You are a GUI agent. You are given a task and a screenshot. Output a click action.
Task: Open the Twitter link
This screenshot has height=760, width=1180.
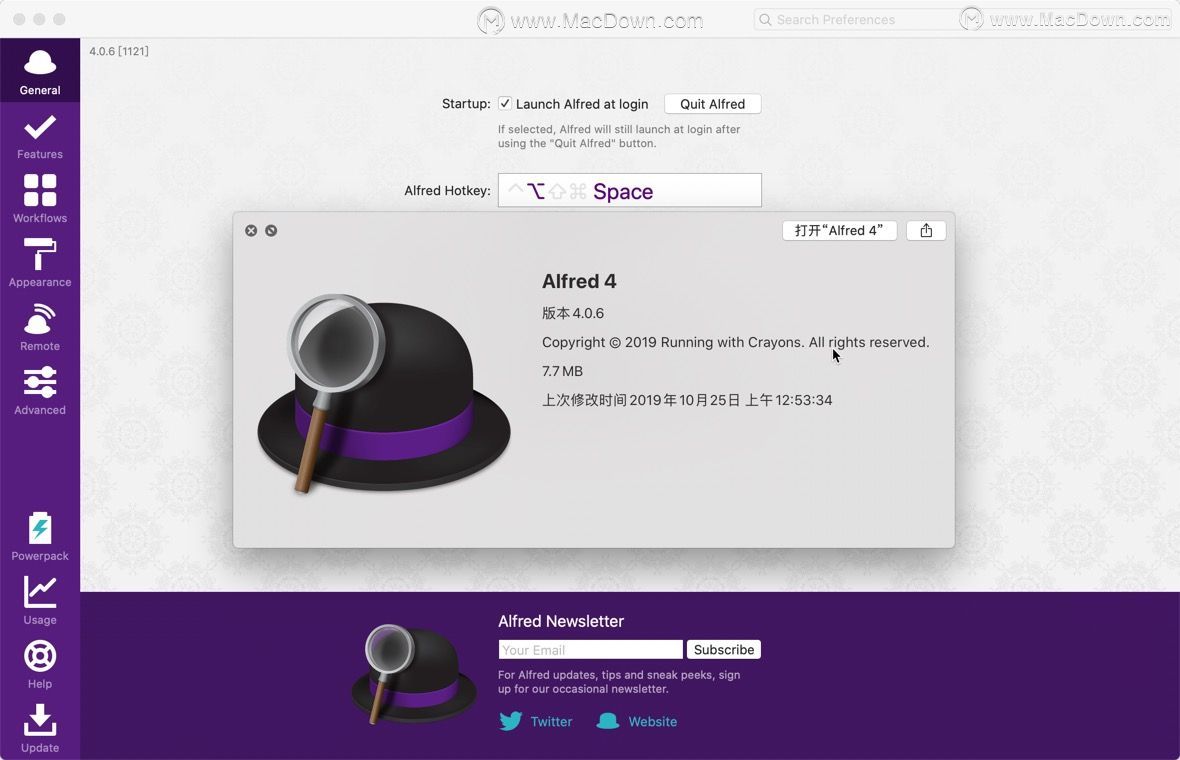(x=536, y=721)
